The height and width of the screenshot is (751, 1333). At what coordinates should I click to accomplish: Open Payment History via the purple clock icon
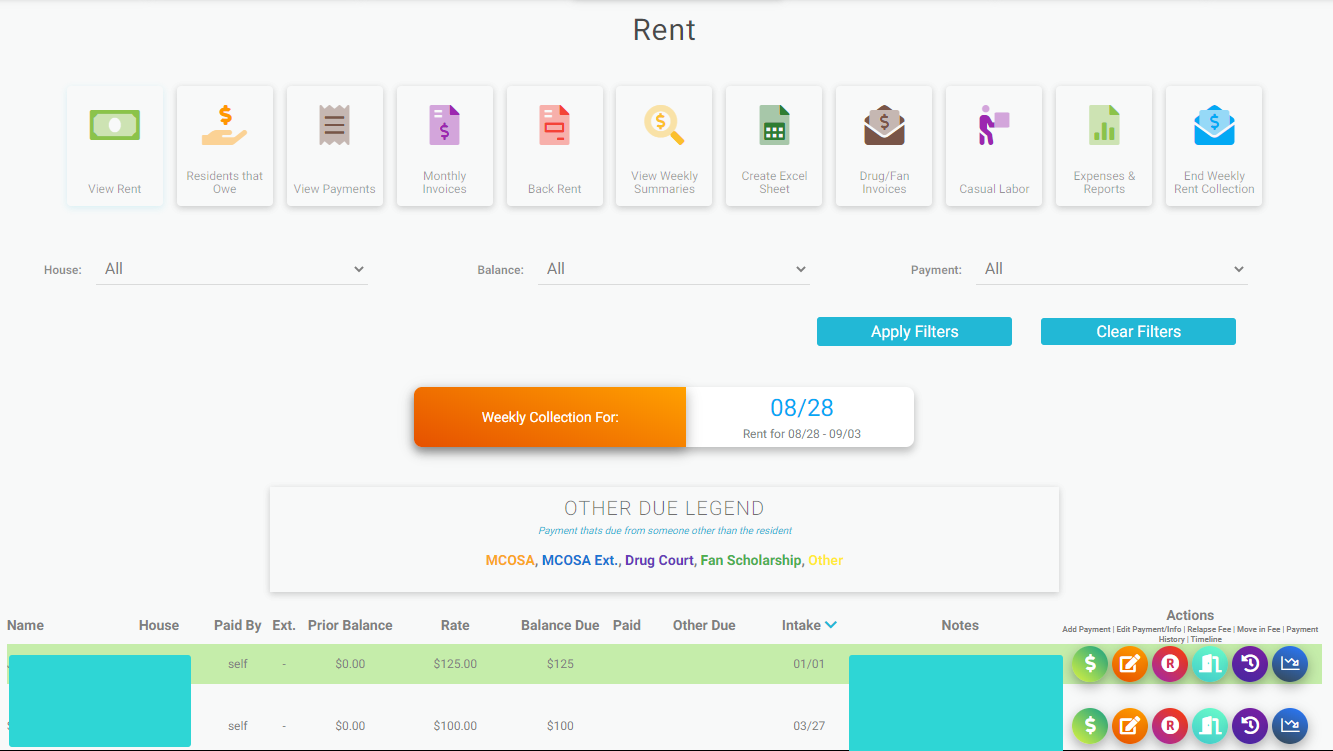1249,663
